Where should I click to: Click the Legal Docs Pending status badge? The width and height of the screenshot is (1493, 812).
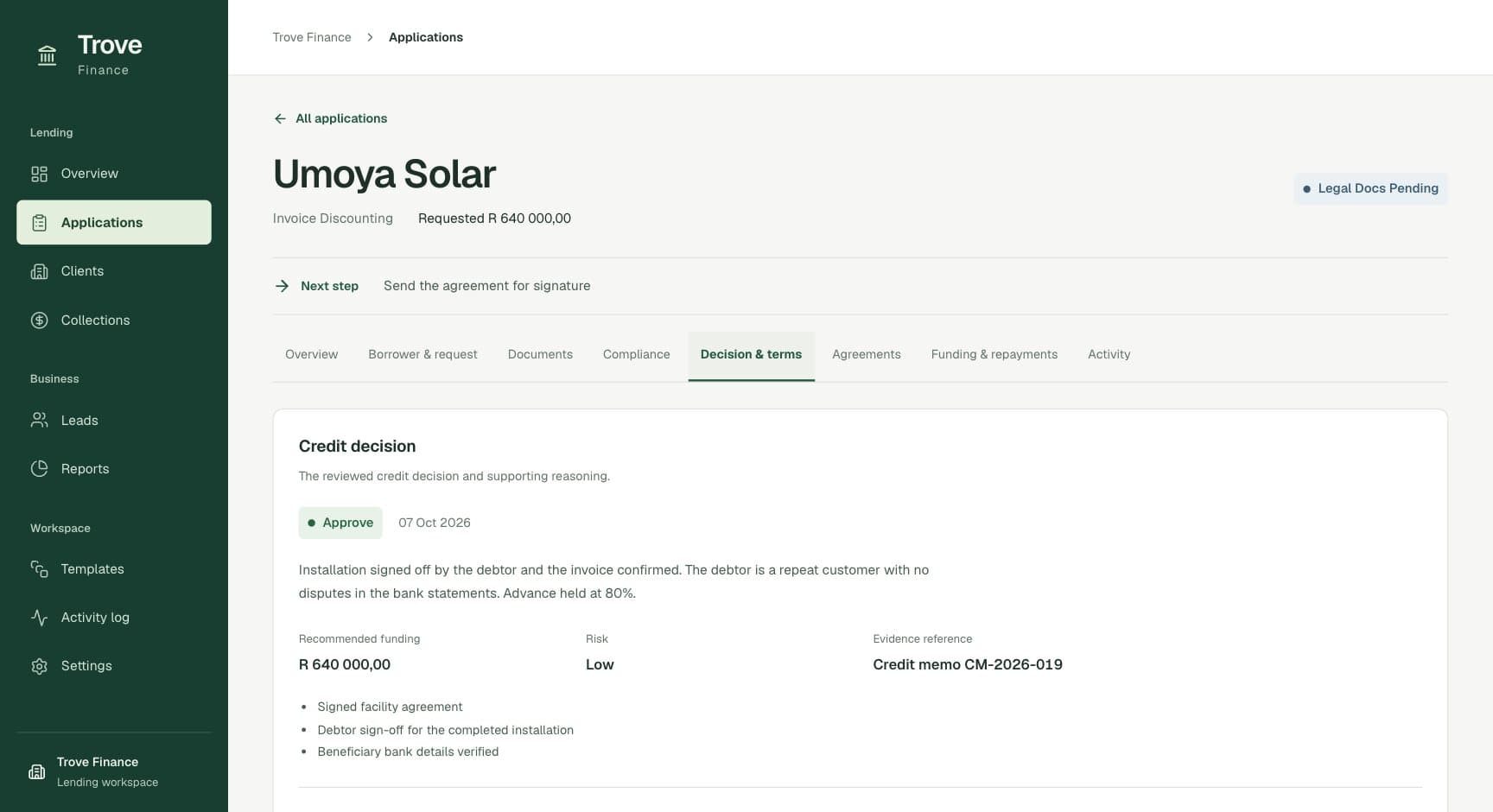1370,188
